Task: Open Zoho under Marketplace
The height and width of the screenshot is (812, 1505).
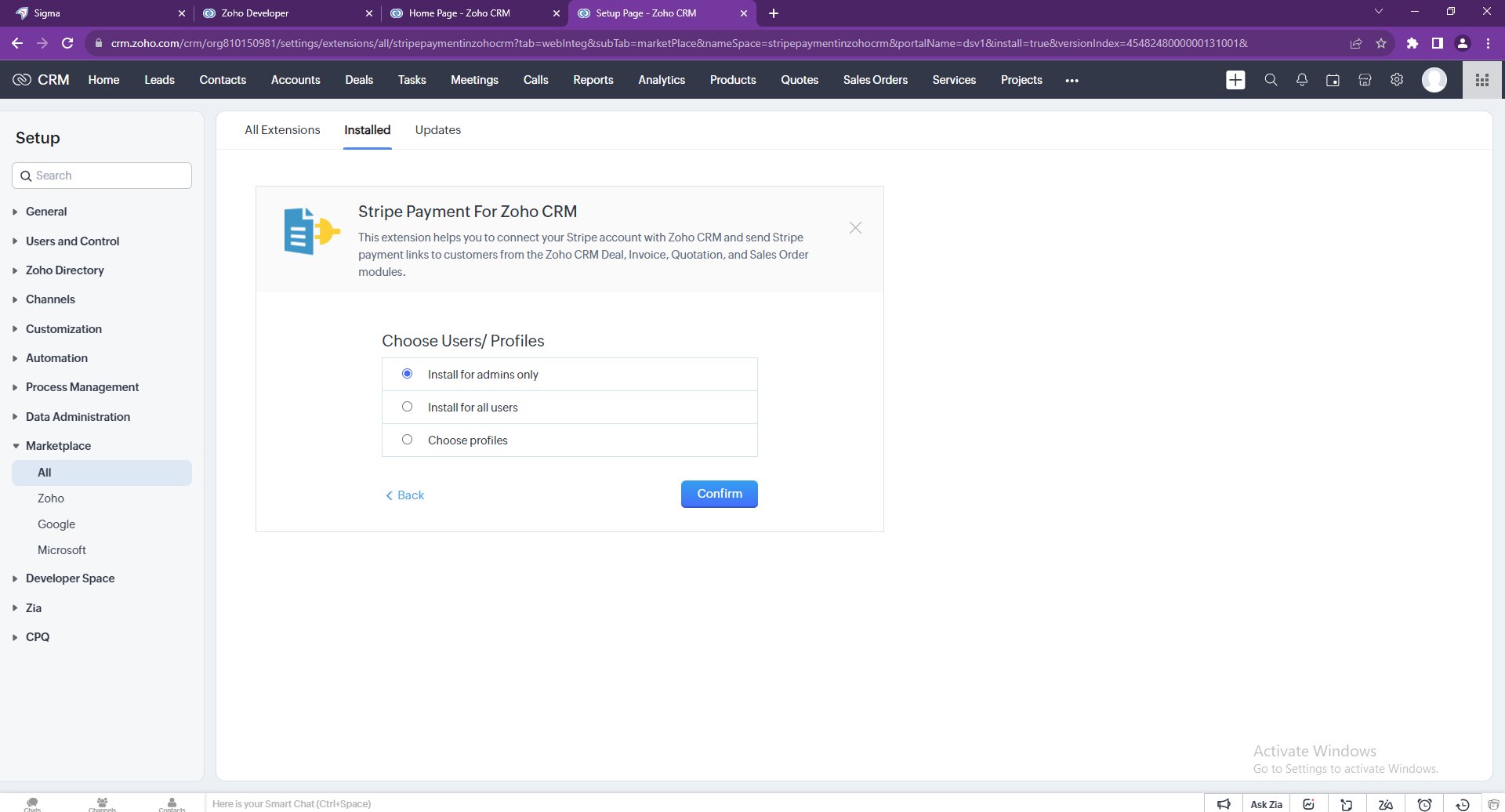Action: tap(51, 498)
